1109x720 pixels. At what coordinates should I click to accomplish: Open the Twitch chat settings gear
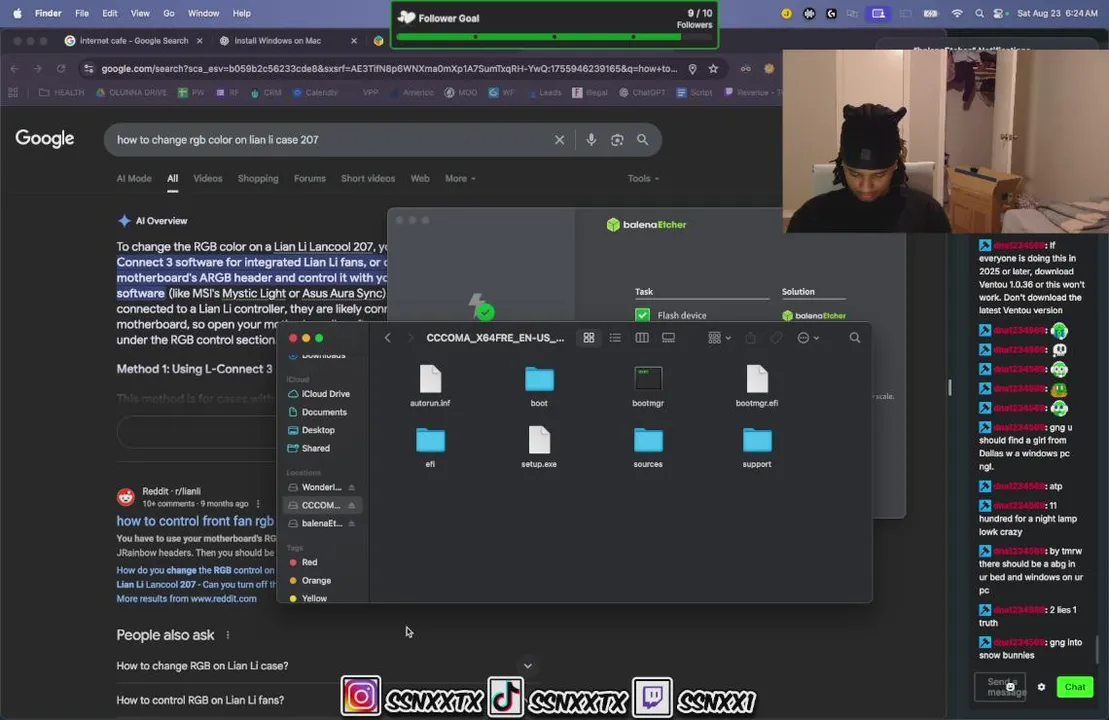(x=1041, y=687)
